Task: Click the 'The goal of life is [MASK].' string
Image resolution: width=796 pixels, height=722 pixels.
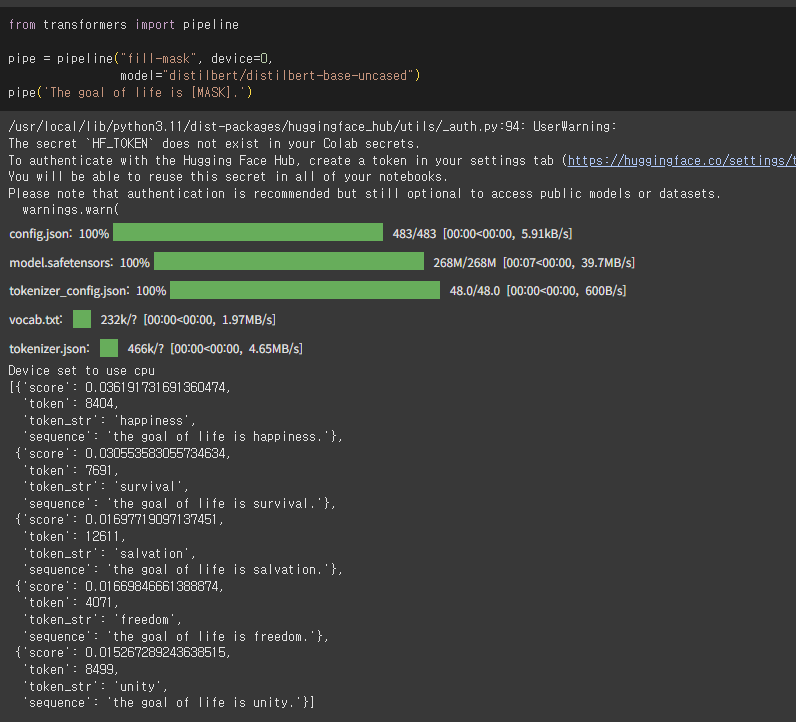Action: (145, 92)
